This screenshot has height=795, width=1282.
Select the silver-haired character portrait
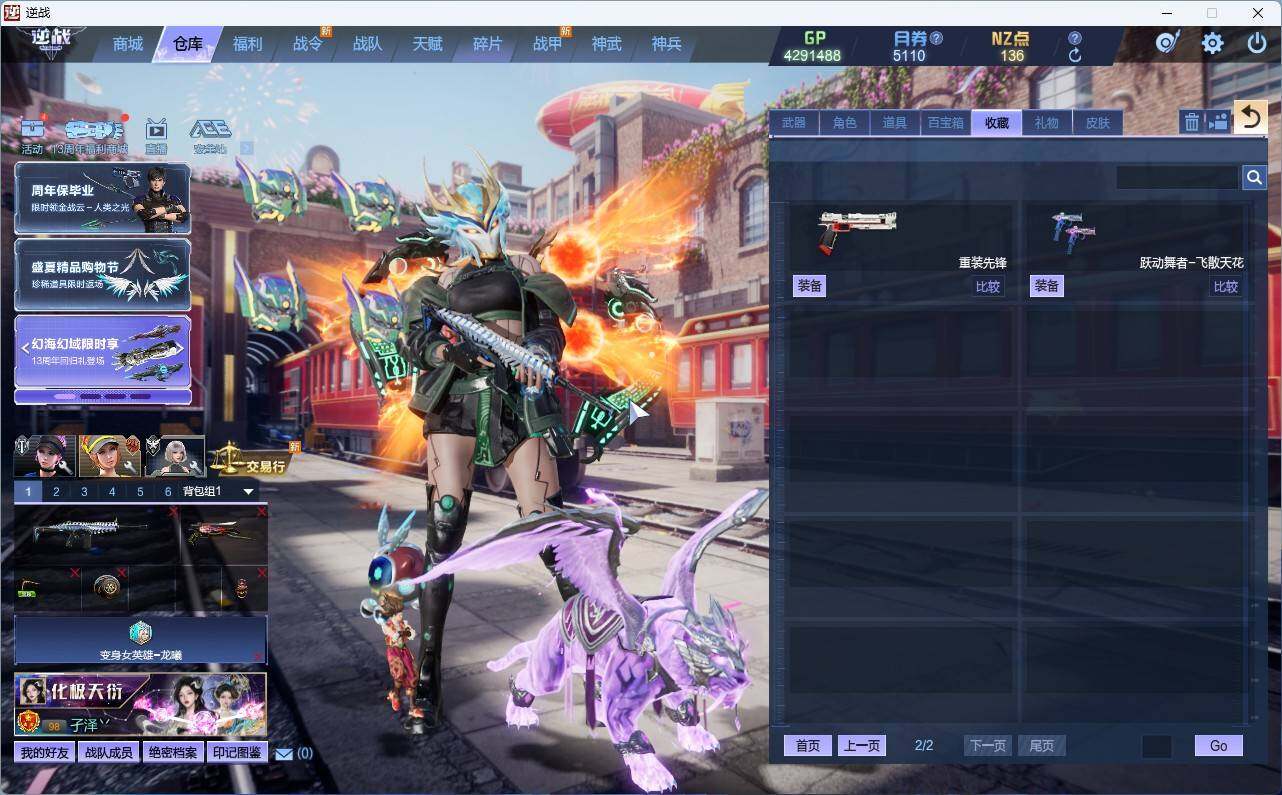pos(175,456)
